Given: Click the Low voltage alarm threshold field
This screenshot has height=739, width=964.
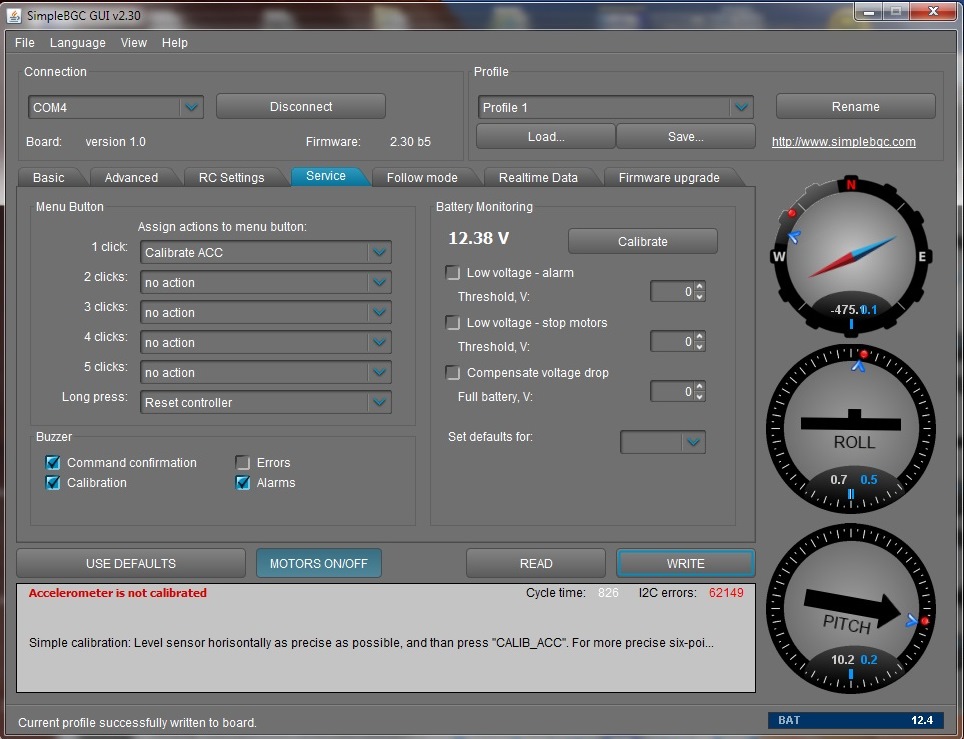Looking at the screenshot, I should pos(671,292).
